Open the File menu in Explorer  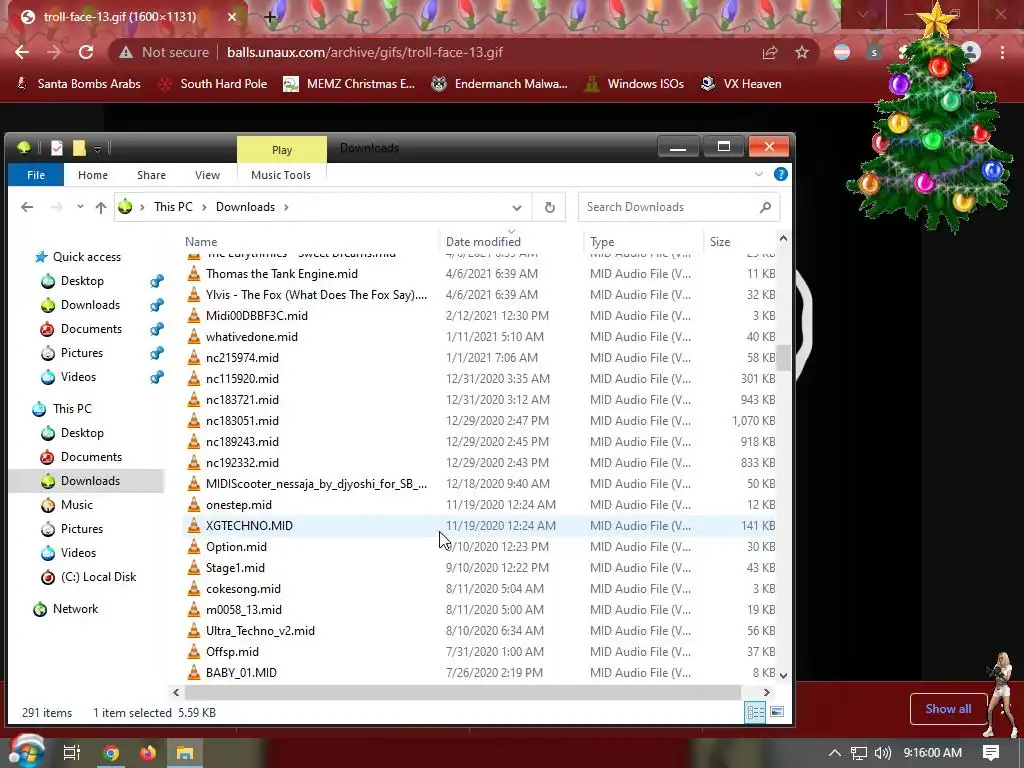pyautogui.click(x=36, y=175)
